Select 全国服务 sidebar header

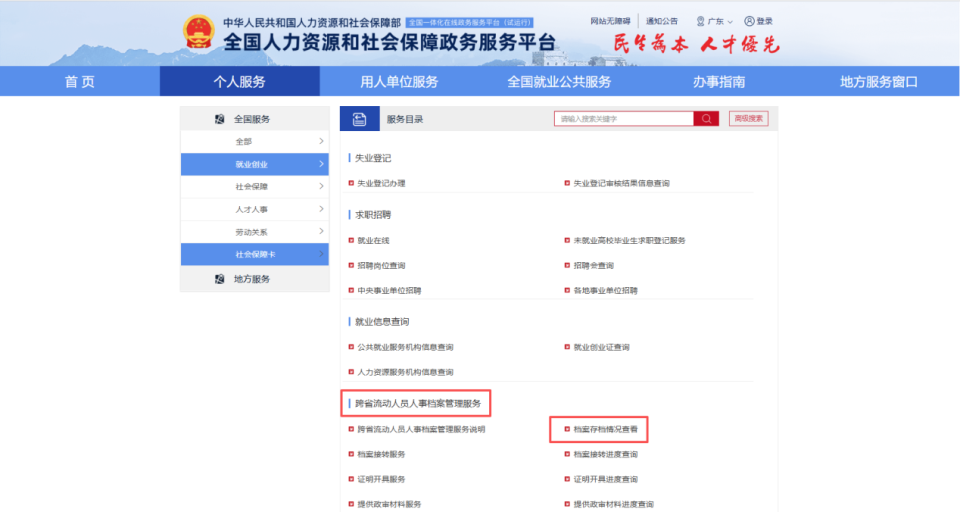pyautogui.click(x=255, y=119)
